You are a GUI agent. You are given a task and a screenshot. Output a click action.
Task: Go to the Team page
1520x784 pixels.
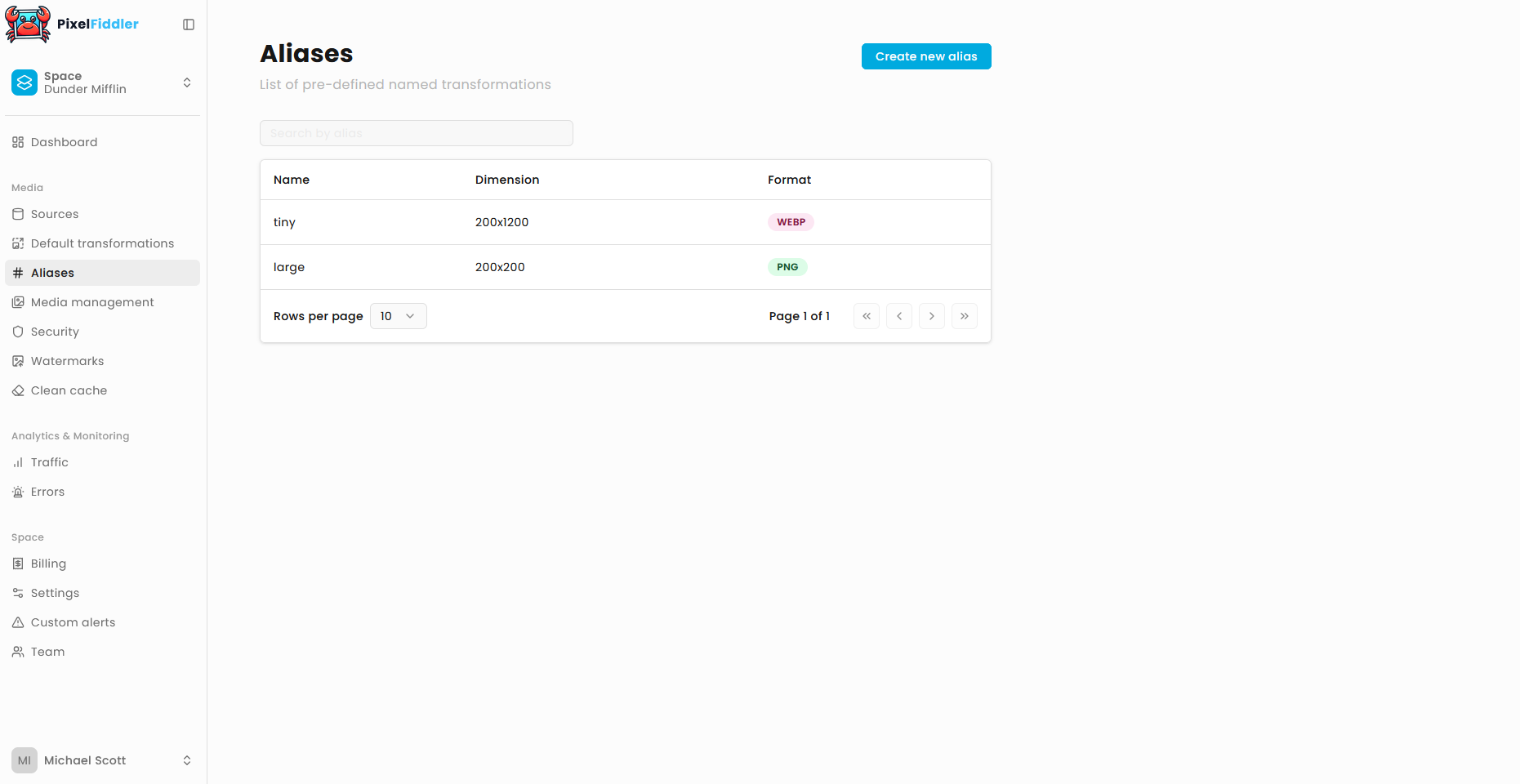tap(47, 651)
